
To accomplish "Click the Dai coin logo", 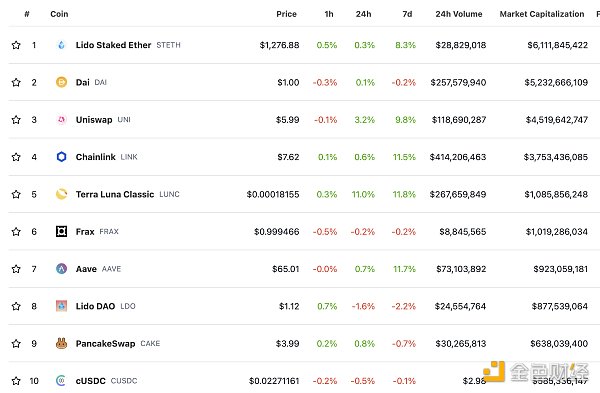I will pos(61,82).
